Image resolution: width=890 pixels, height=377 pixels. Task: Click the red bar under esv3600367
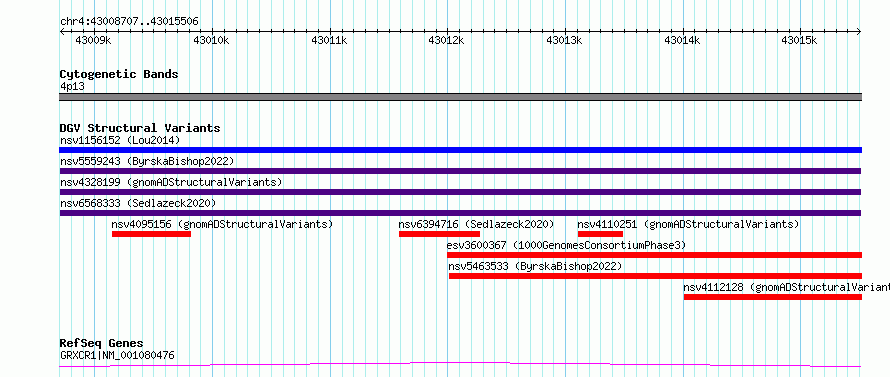[654, 255]
